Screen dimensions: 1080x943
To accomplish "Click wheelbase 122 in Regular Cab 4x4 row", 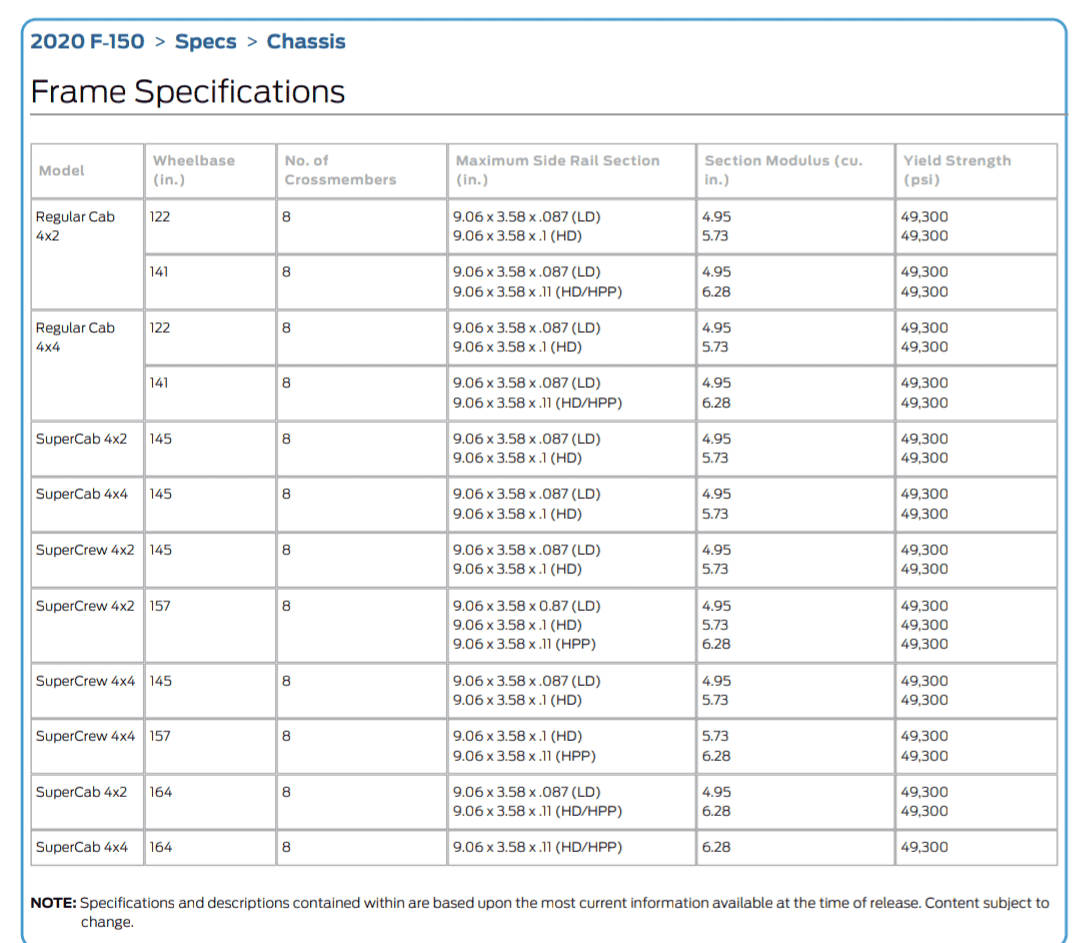I will pyautogui.click(x=160, y=327).
